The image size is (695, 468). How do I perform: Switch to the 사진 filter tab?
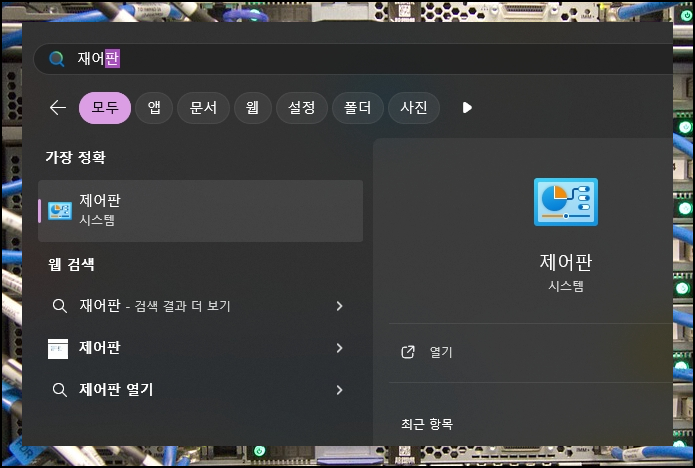click(x=414, y=108)
